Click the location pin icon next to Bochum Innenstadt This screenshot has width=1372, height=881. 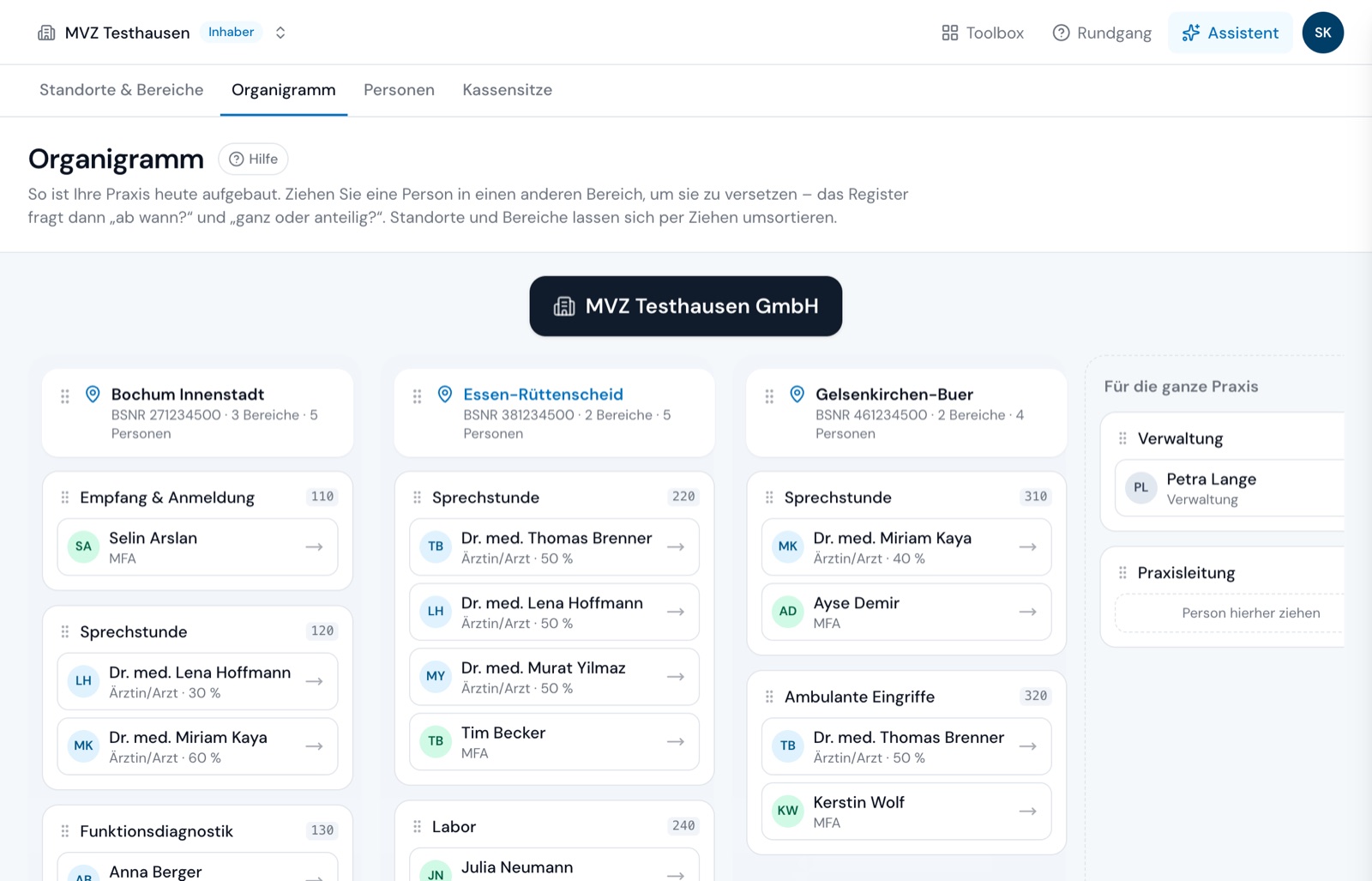(x=93, y=394)
